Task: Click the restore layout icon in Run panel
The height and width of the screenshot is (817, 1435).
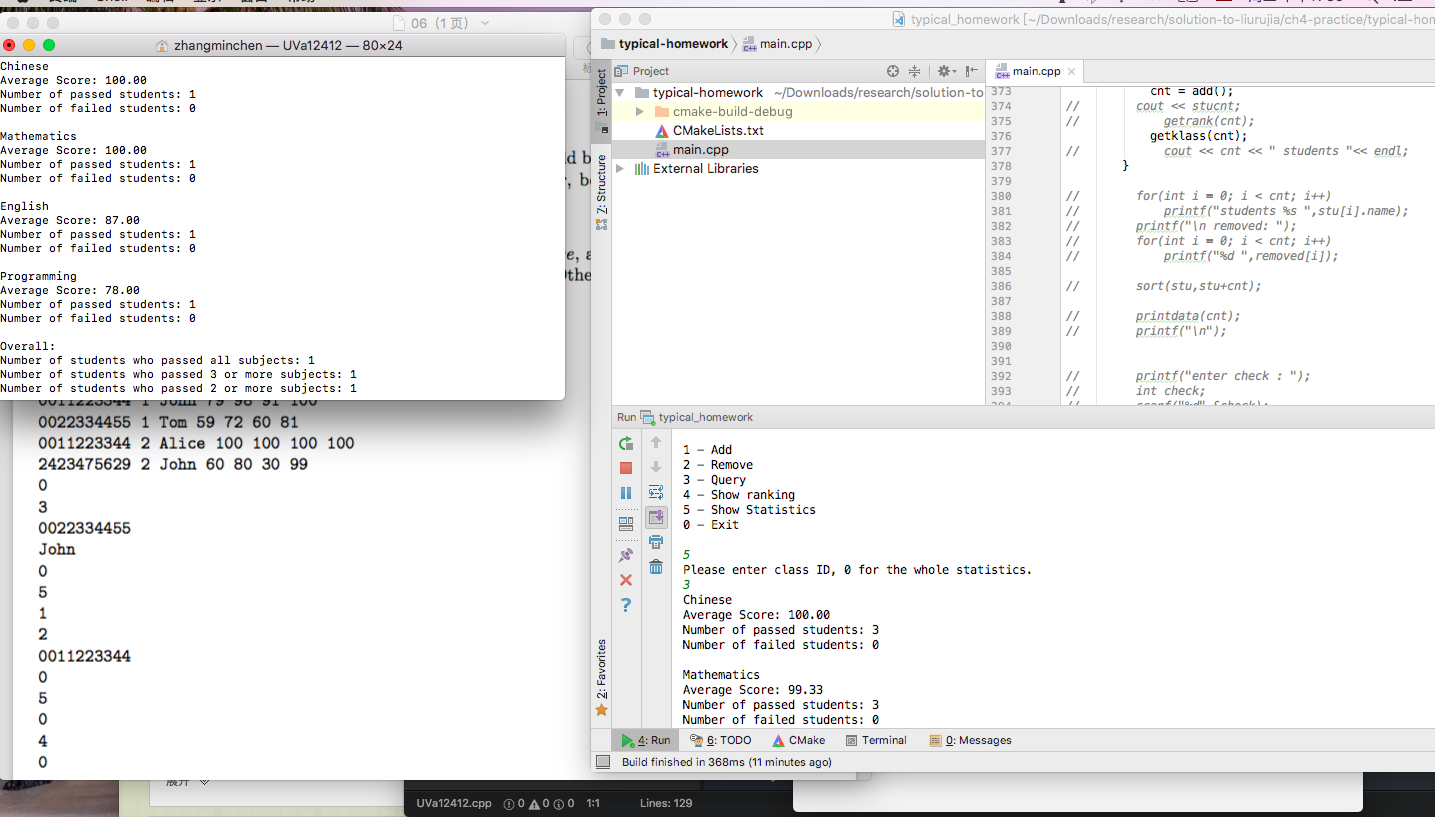Action: (x=626, y=523)
